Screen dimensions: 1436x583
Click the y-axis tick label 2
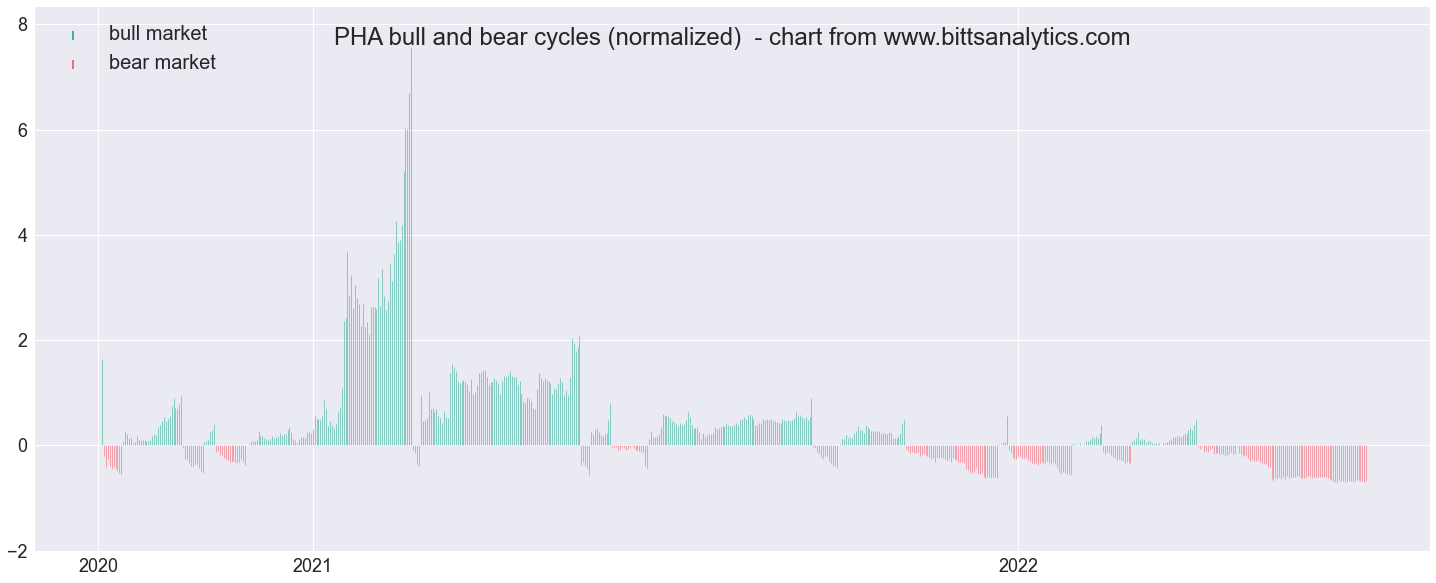coord(24,340)
